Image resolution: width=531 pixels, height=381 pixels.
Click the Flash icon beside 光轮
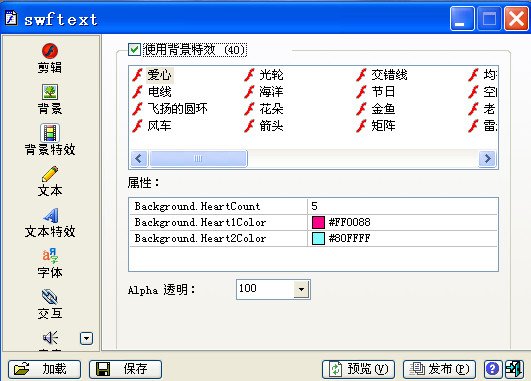click(x=249, y=75)
